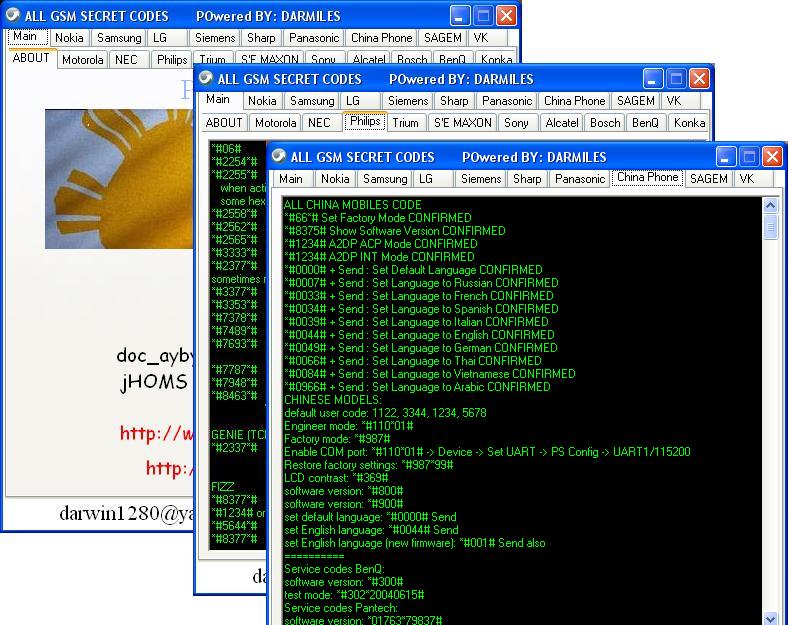Select Konka tab in the middle window
The image size is (791, 625).
coord(689,123)
